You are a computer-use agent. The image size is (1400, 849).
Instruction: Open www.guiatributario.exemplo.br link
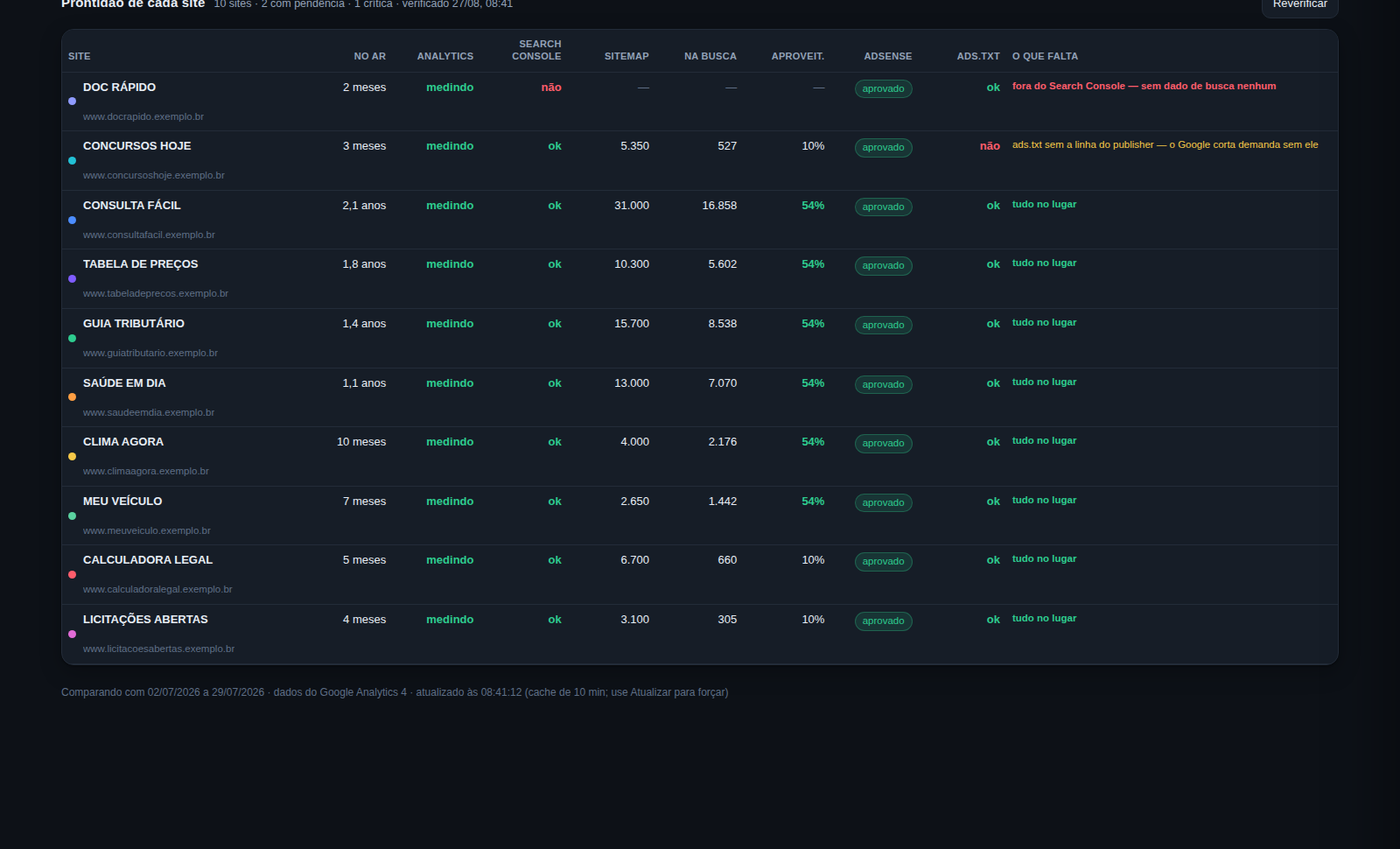click(x=150, y=353)
